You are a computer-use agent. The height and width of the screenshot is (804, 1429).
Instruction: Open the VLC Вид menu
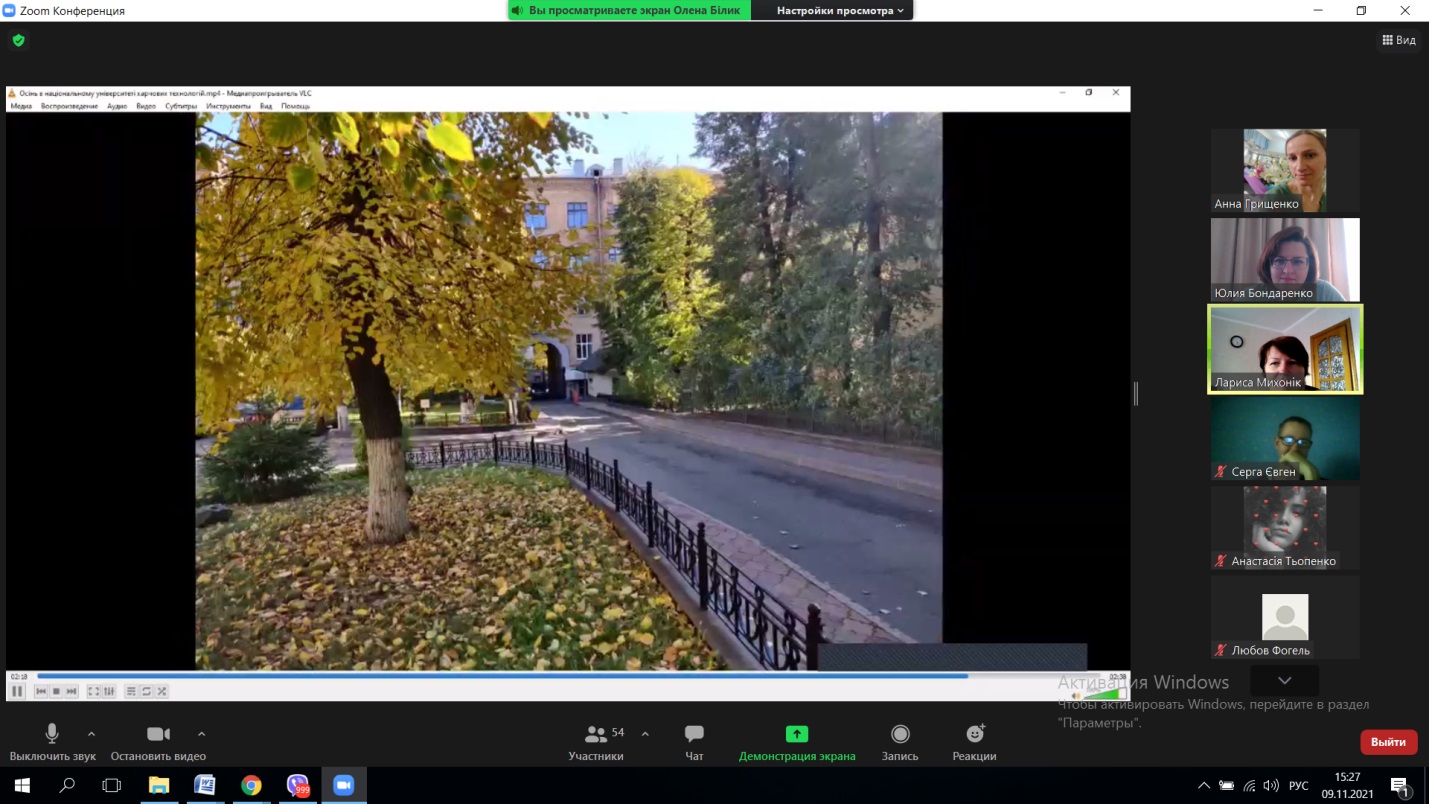point(266,106)
